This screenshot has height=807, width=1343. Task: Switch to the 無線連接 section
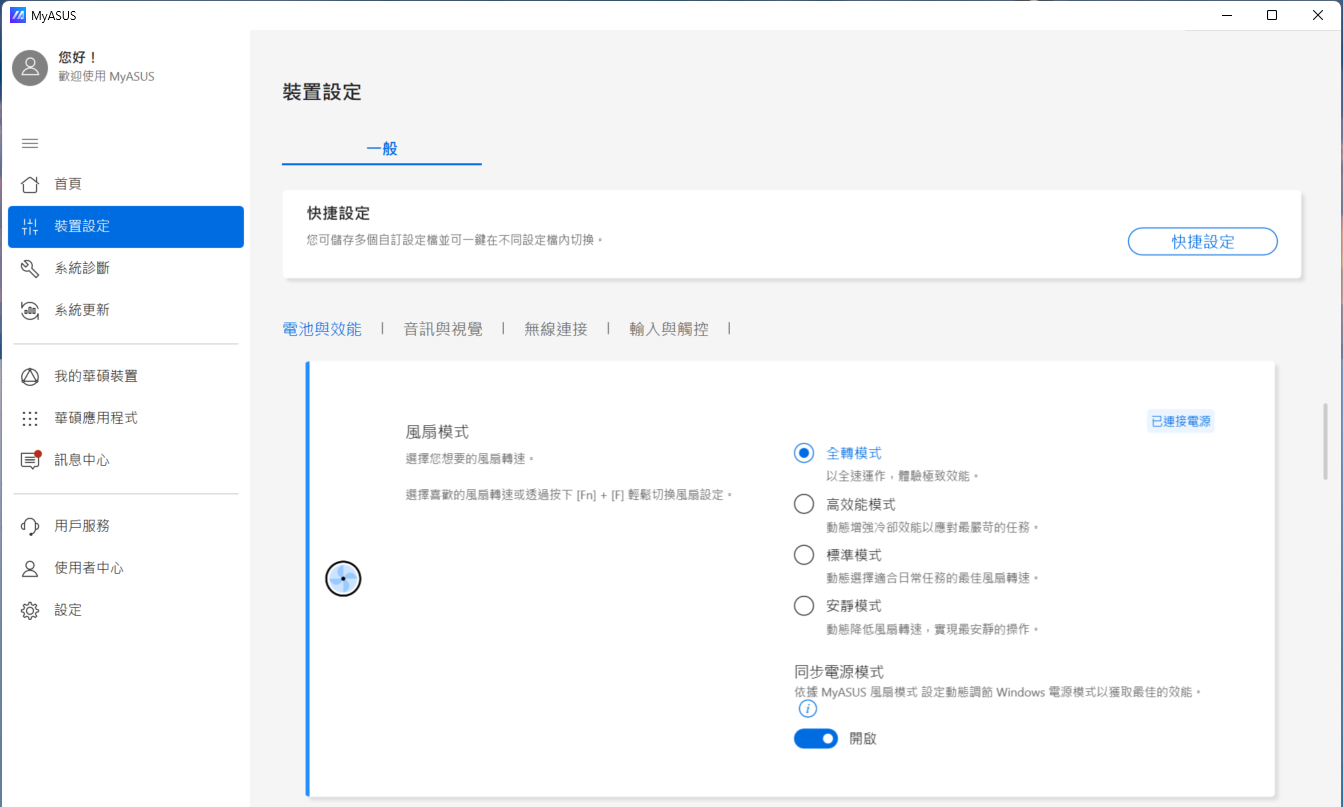pyautogui.click(x=556, y=329)
